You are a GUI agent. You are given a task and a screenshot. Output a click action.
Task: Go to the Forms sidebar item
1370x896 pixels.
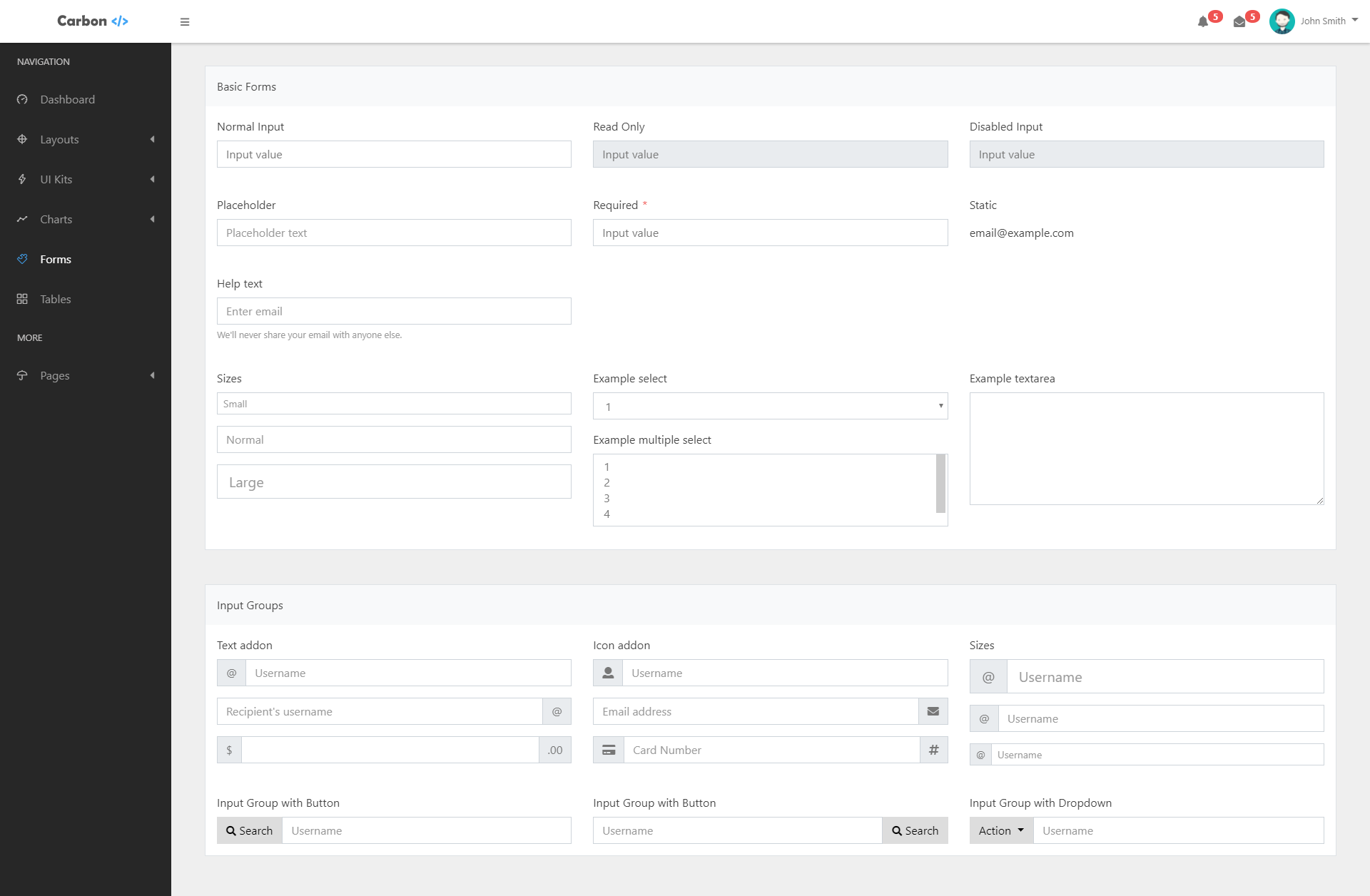point(56,260)
